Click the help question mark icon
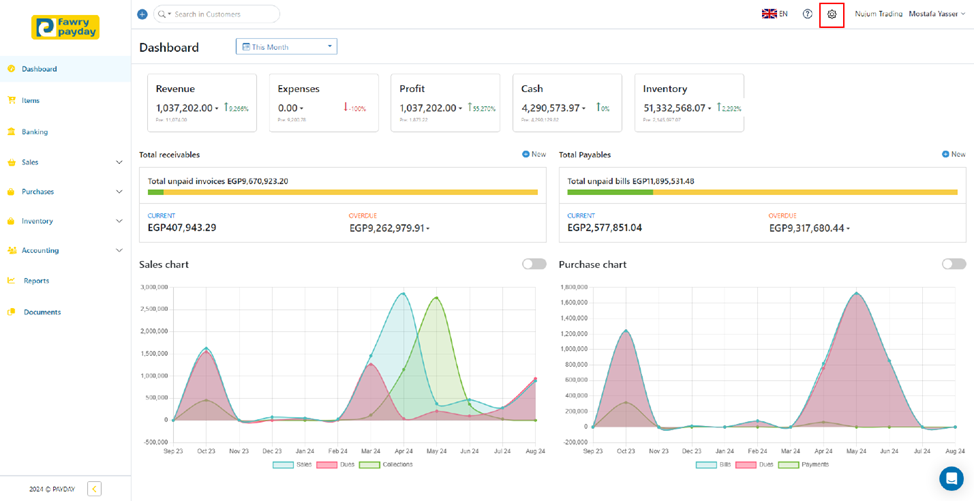974x501 pixels. coord(807,15)
